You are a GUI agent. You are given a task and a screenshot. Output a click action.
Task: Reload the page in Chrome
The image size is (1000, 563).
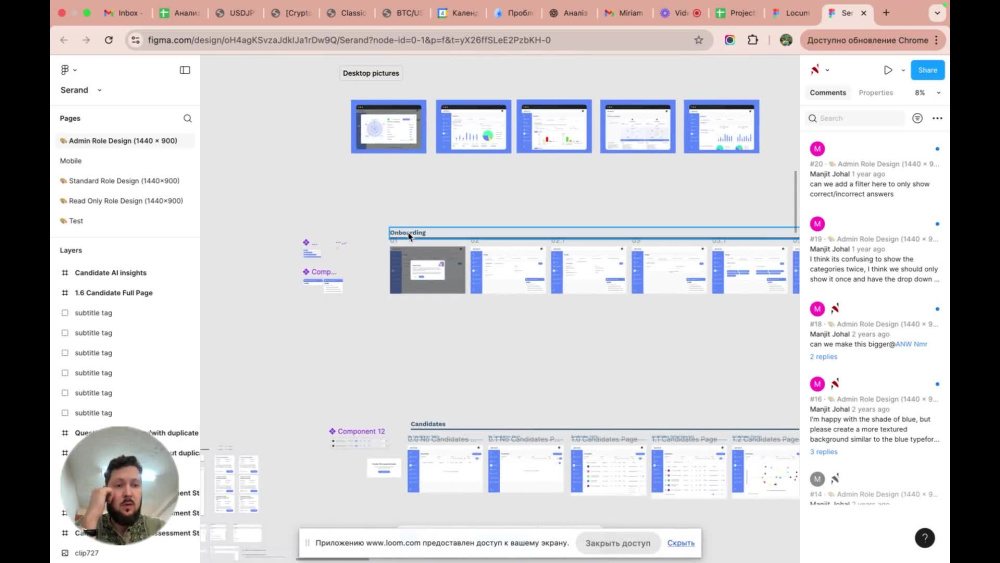point(108,40)
